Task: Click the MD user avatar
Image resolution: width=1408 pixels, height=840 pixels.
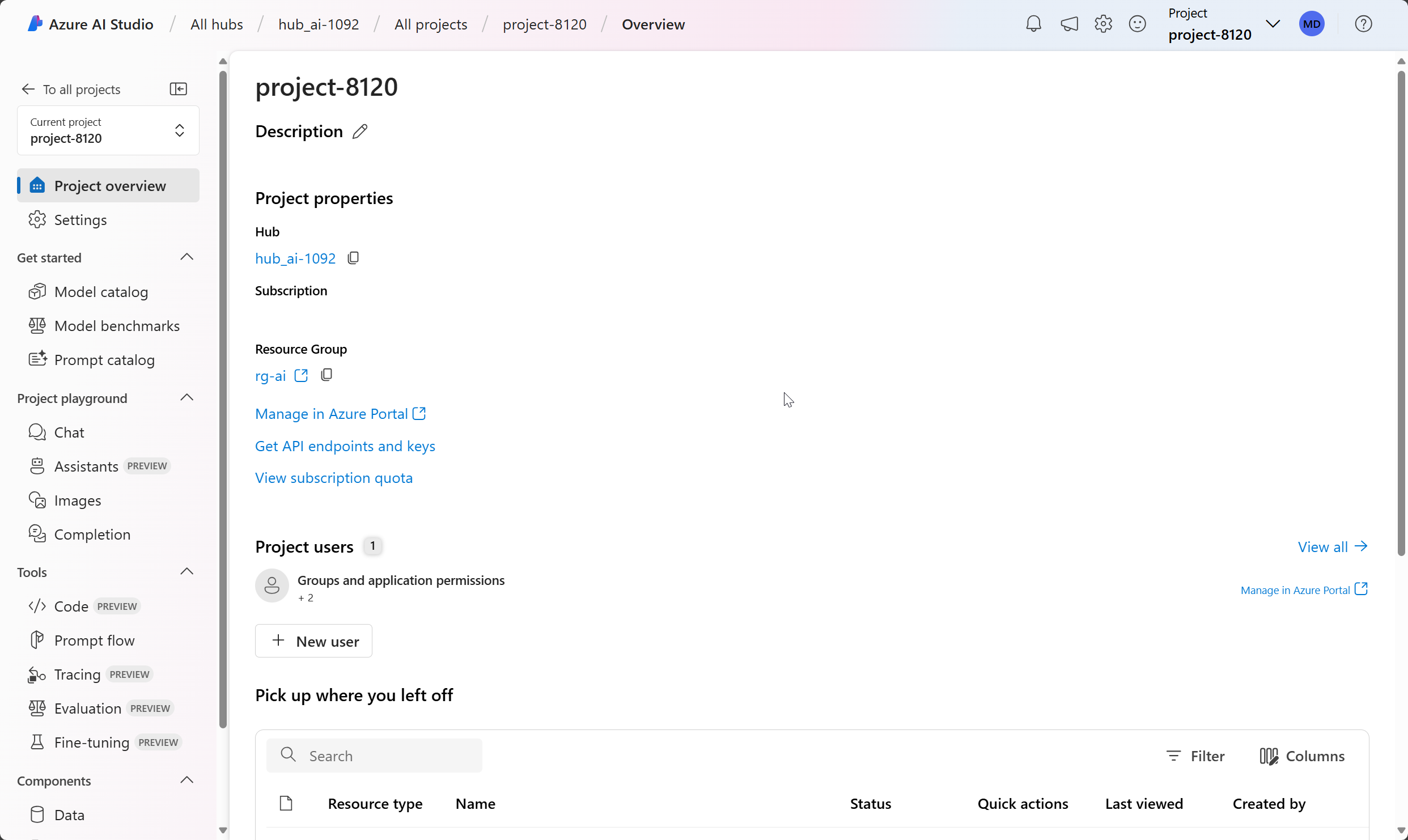Action: click(x=1312, y=24)
